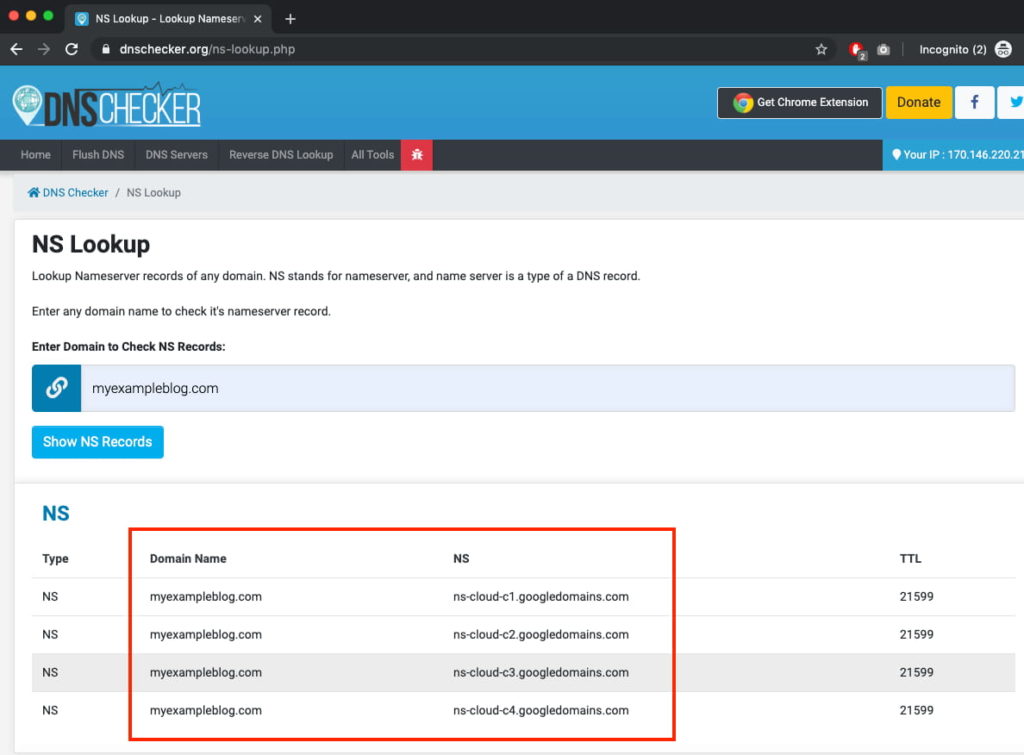
Task: Click the Donate button
Action: 919,102
